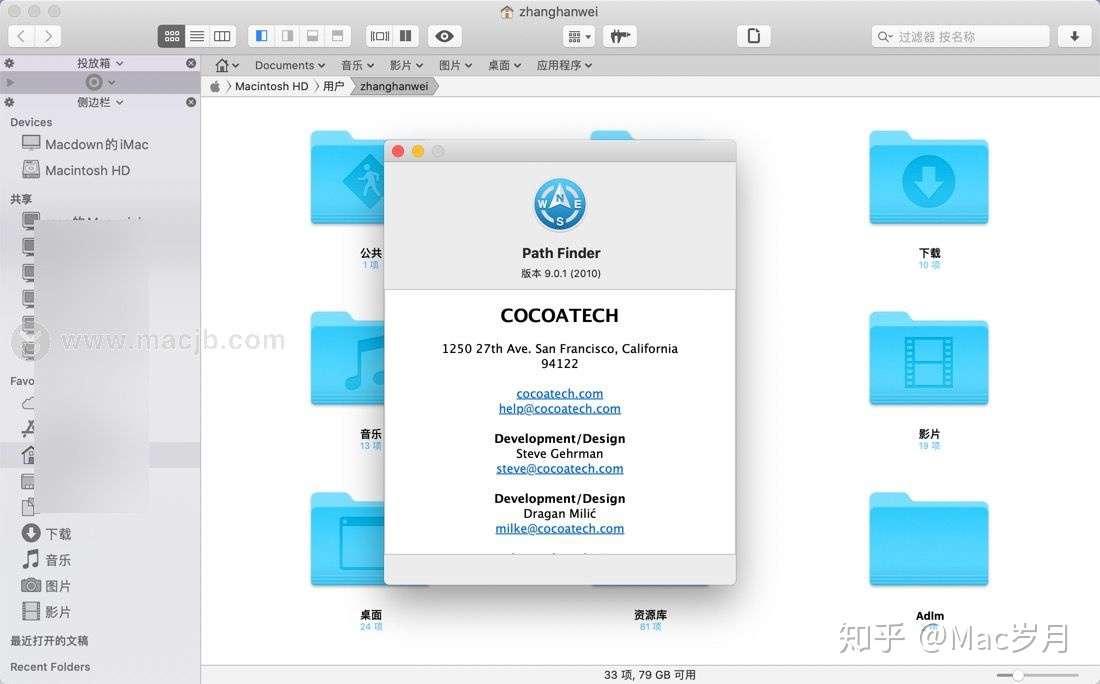Select the 下载 folder in file browser
This screenshot has width=1100, height=684.
click(x=929, y=178)
